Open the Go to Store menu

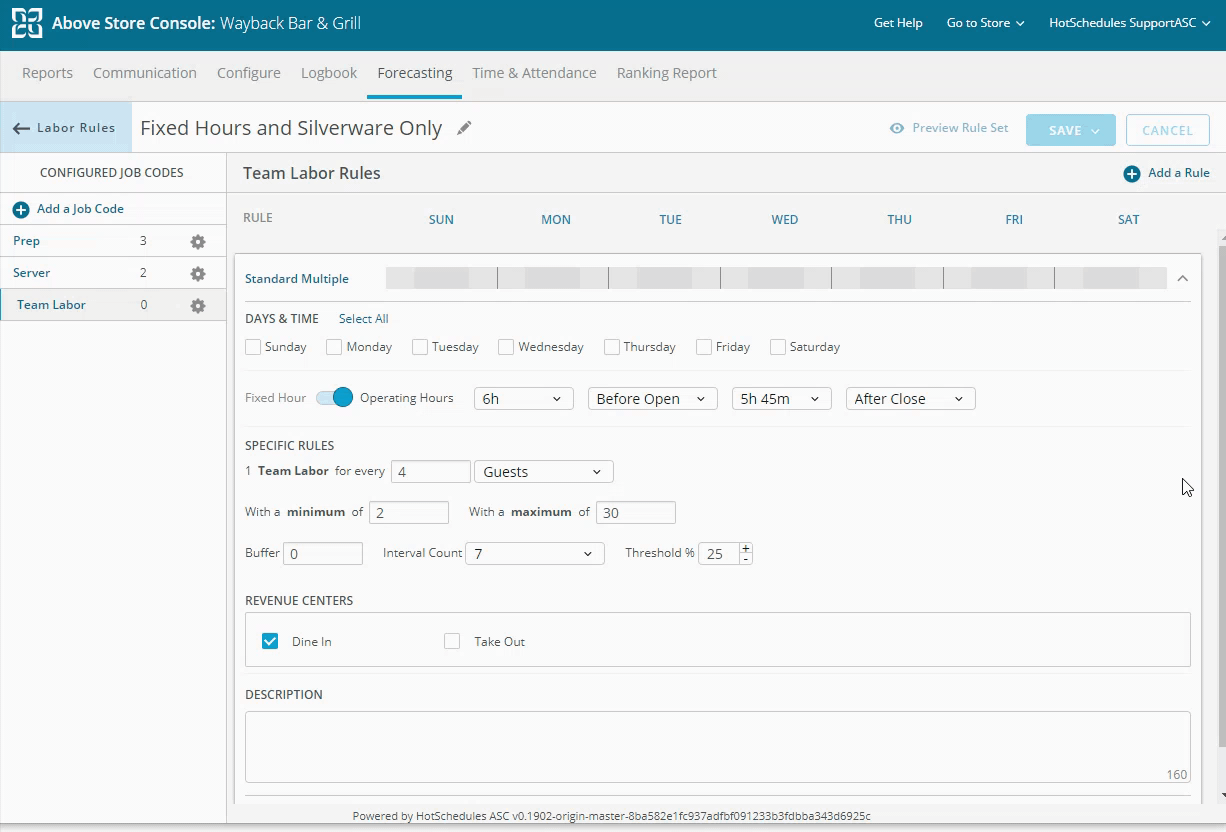pos(985,23)
